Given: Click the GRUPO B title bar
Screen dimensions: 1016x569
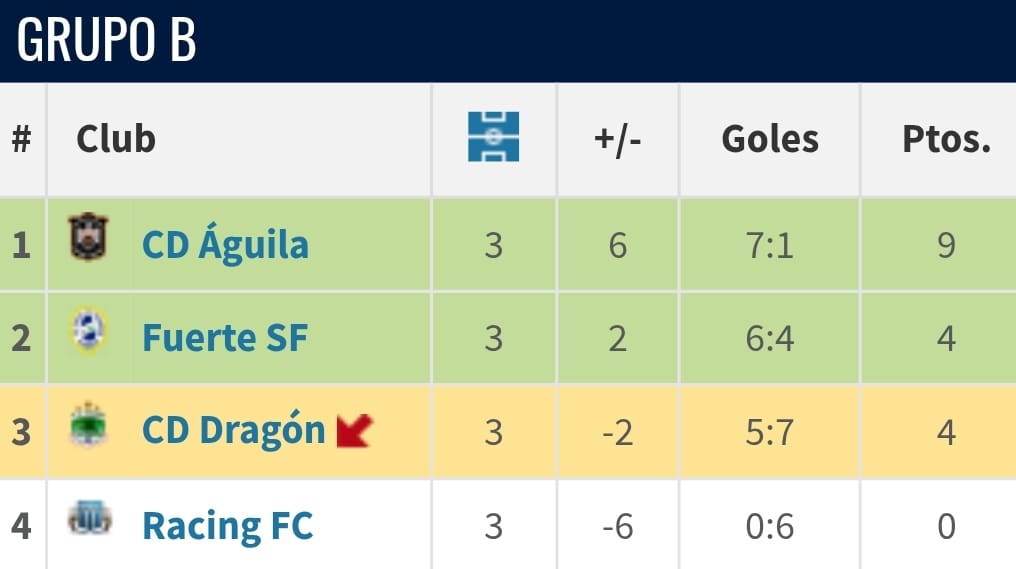Looking at the screenshot, I should 106,40.
